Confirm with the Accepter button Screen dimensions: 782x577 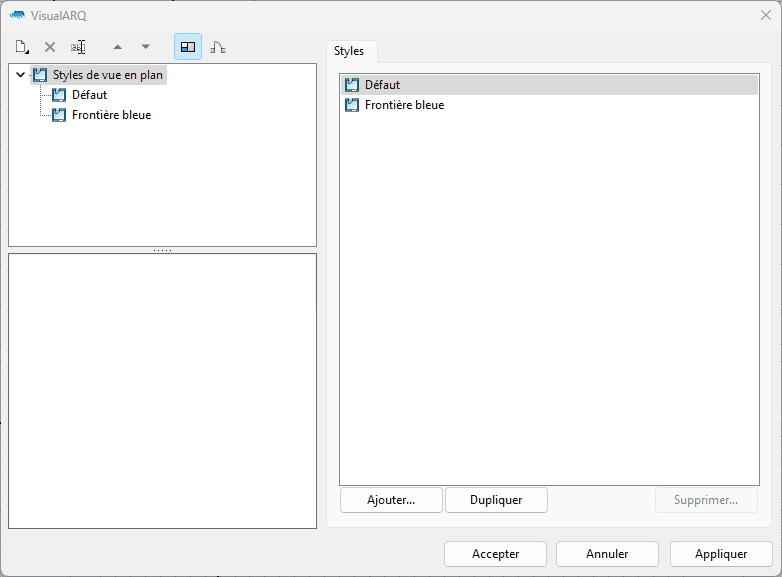[x=495, y=554]
